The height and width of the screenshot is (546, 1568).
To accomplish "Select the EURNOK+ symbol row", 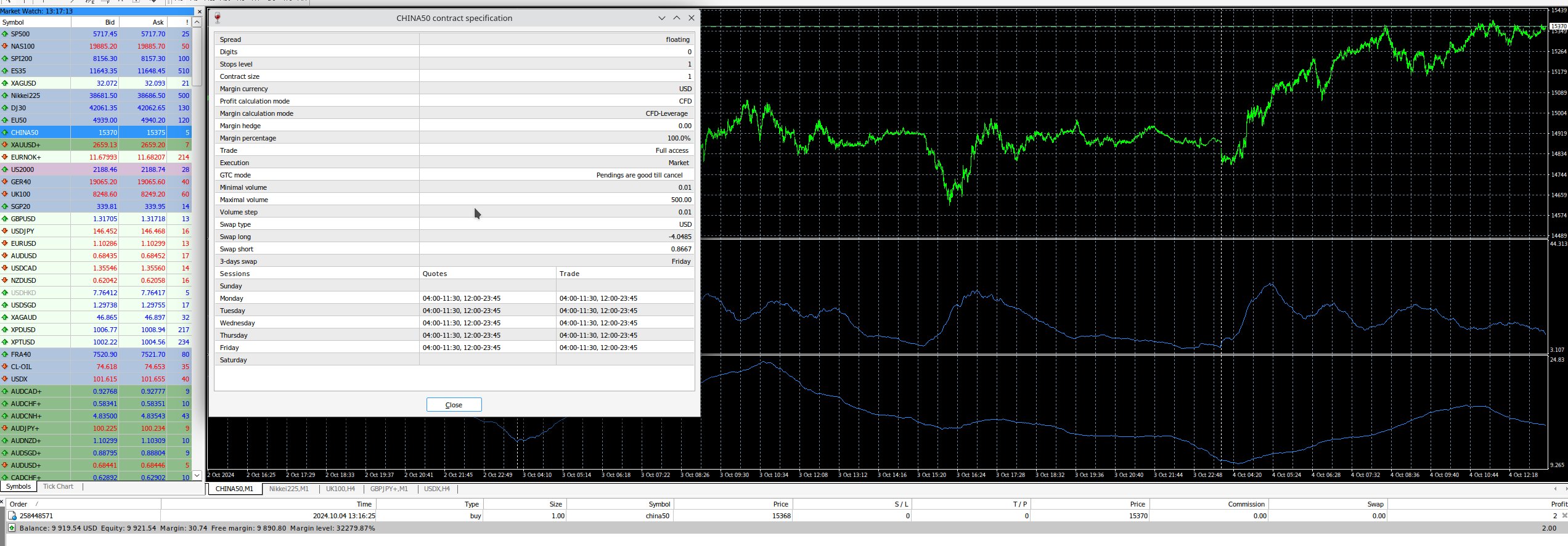I will point(96,157).
